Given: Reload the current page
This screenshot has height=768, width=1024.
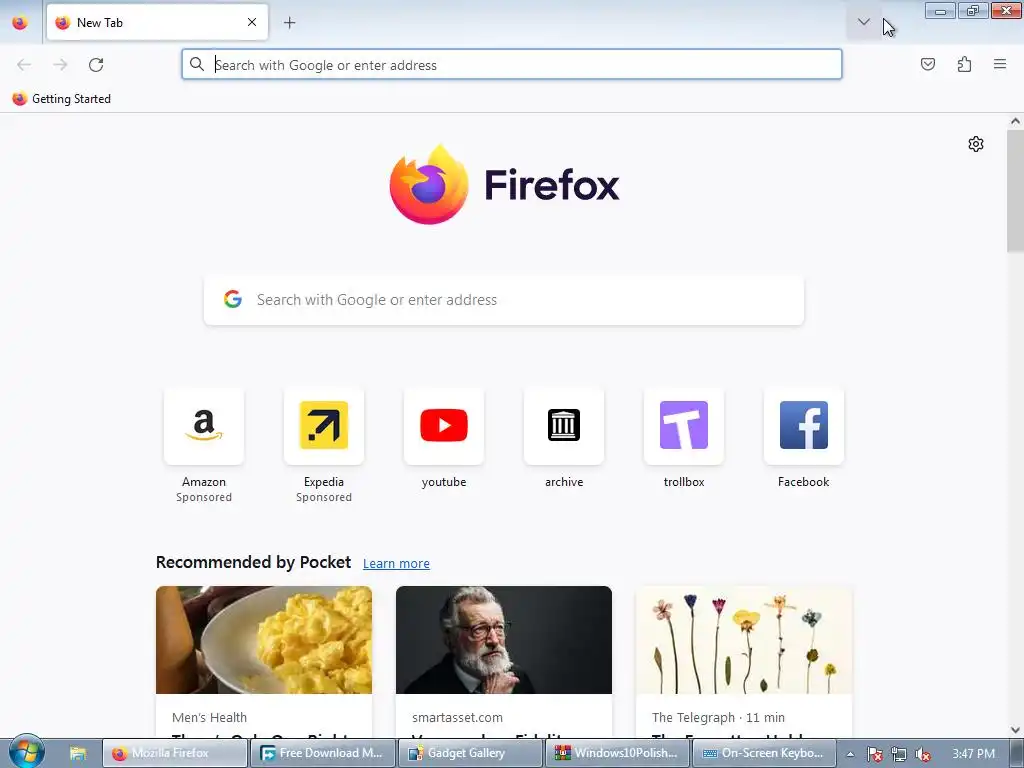Looking at the screenshot, I should (96, 65).
